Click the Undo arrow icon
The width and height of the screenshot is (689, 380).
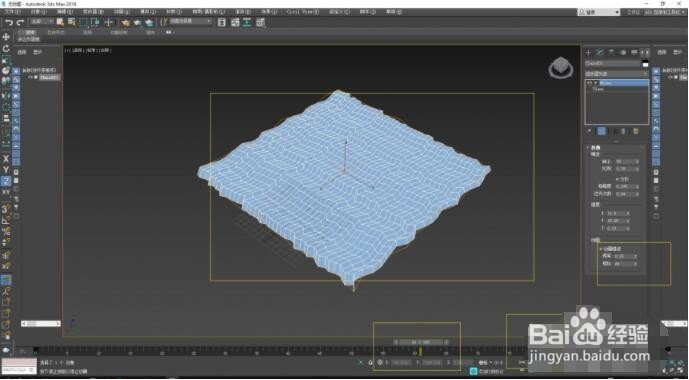point(9,22)
